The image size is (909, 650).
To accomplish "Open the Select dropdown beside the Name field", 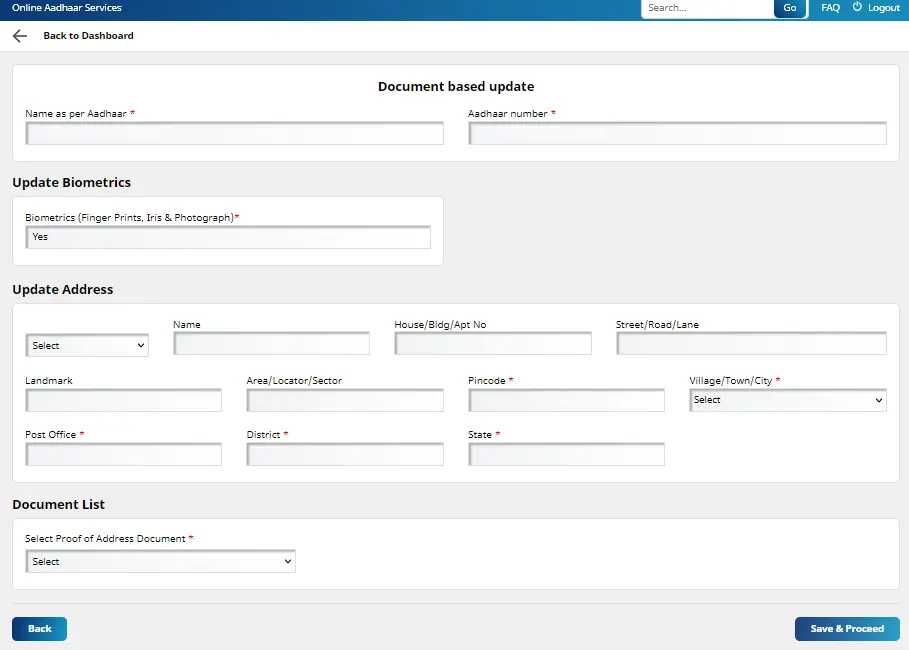I will 87,346.
